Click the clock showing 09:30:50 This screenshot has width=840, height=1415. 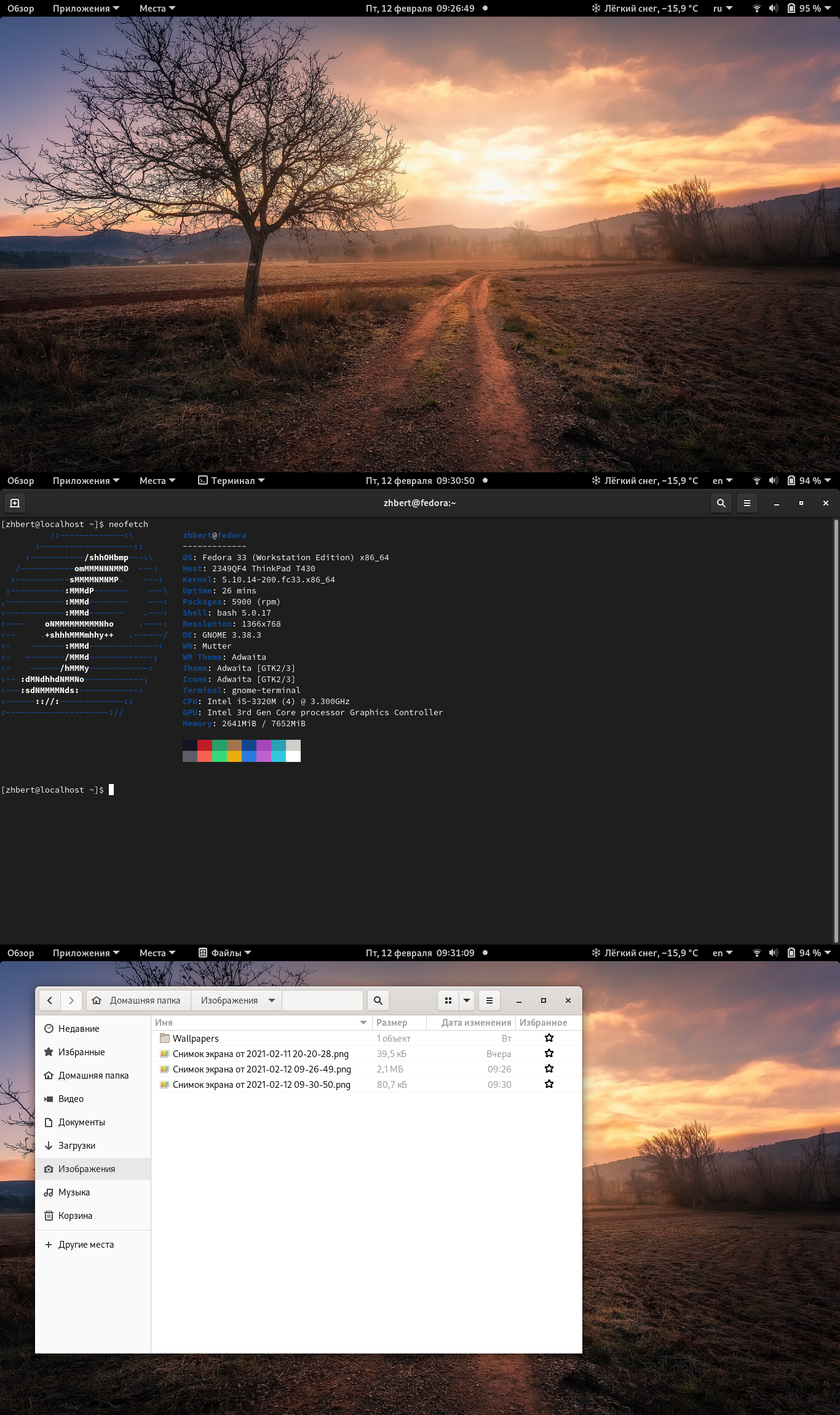coord(420,481)
